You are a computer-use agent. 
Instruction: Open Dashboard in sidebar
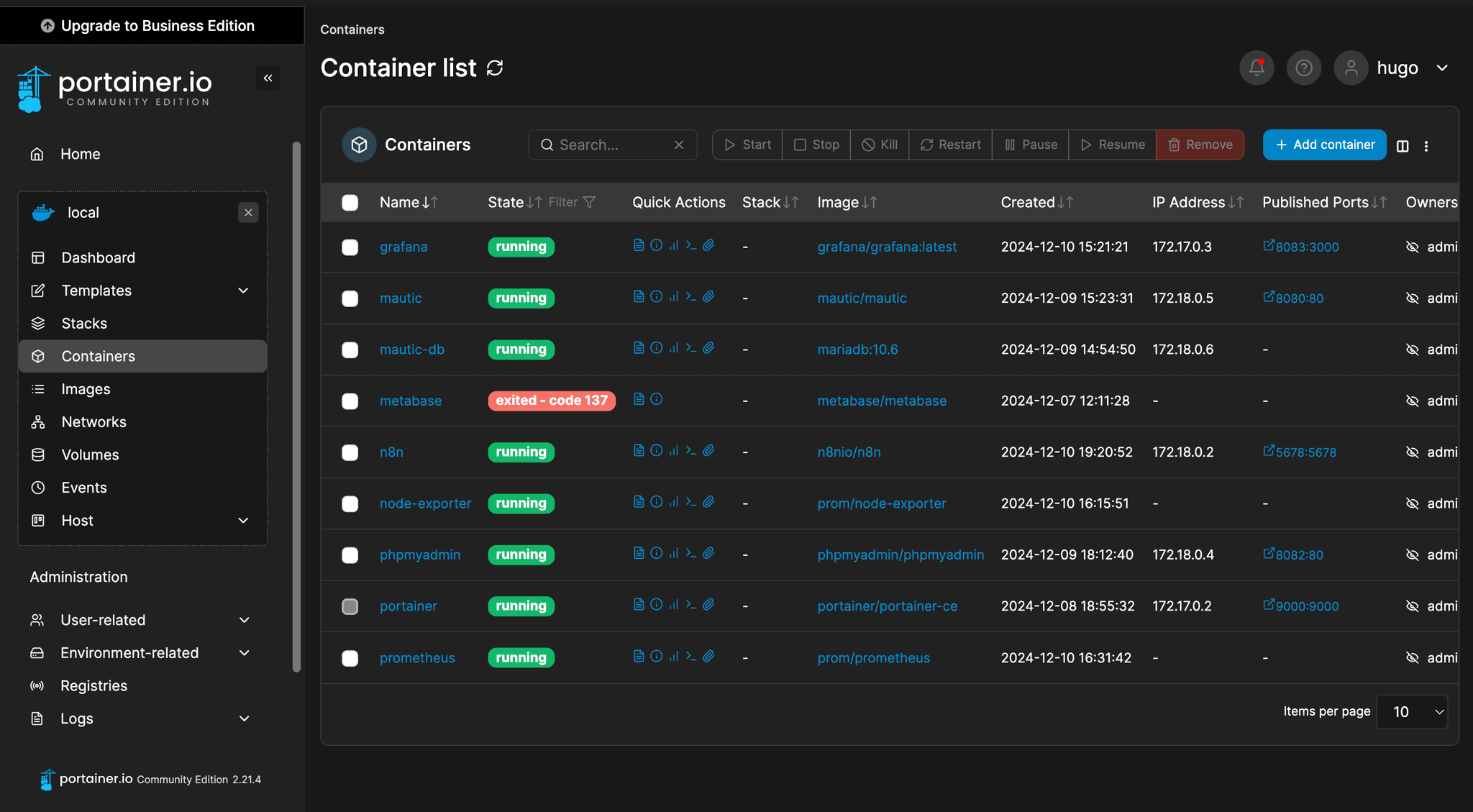[142, 257]
